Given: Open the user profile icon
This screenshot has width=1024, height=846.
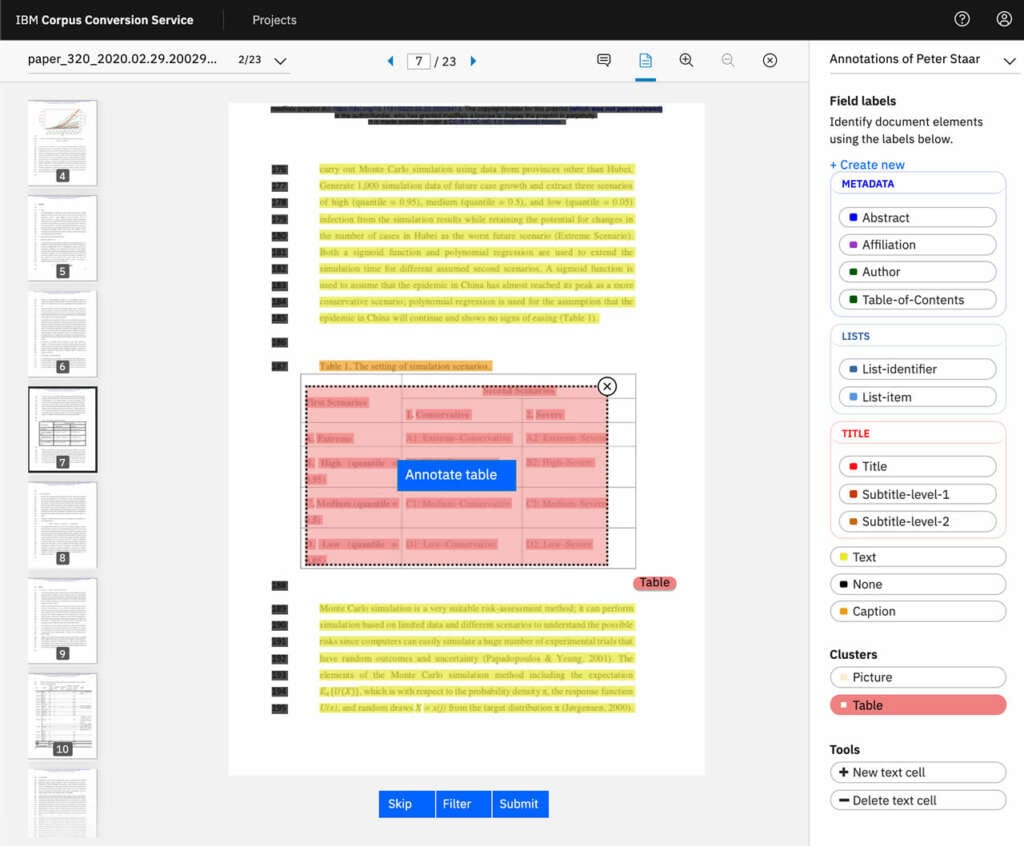Looking at the screenshot, I should click(1004, 19).
